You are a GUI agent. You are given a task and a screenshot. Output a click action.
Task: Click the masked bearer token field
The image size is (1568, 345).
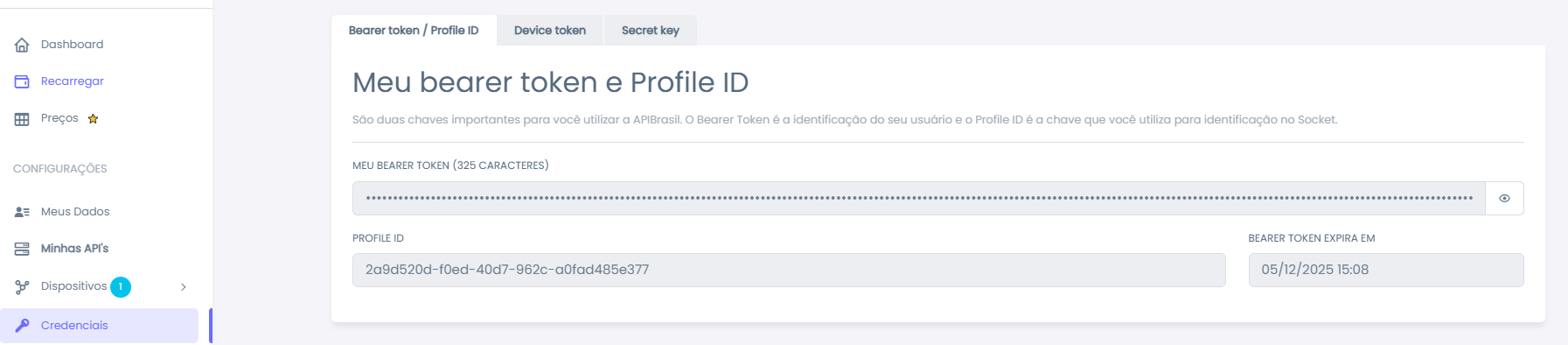919,199
